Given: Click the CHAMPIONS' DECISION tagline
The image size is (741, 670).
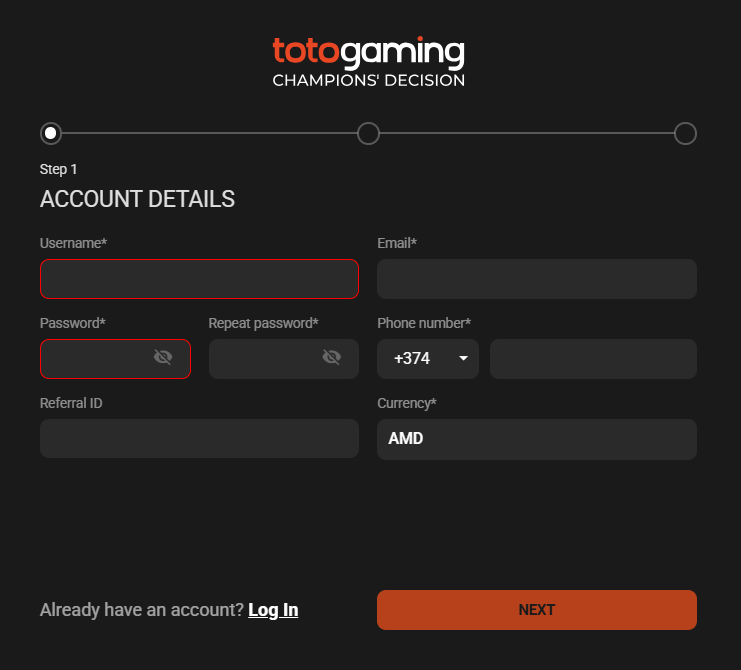Looking at the screenshot, I should pyautogui.click(x=368, y=80).
